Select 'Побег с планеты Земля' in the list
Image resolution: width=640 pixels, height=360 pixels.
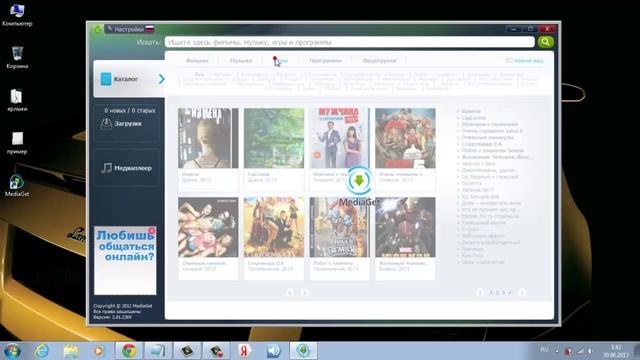[493, 151]
